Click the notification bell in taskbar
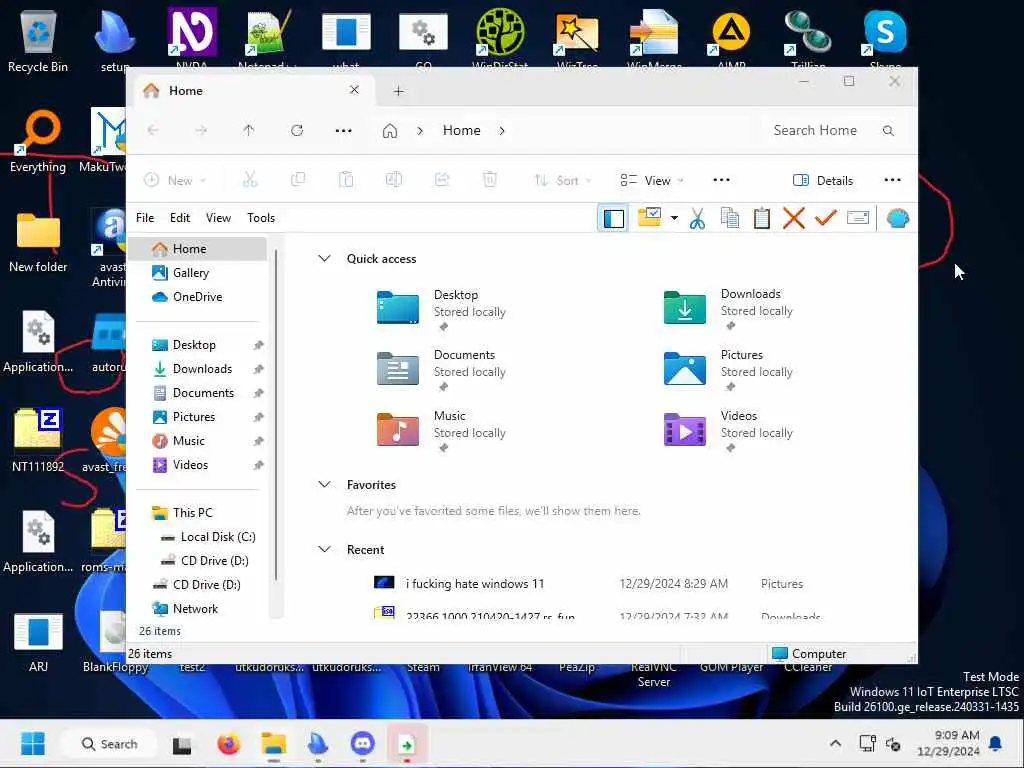 tap(995, 743)
